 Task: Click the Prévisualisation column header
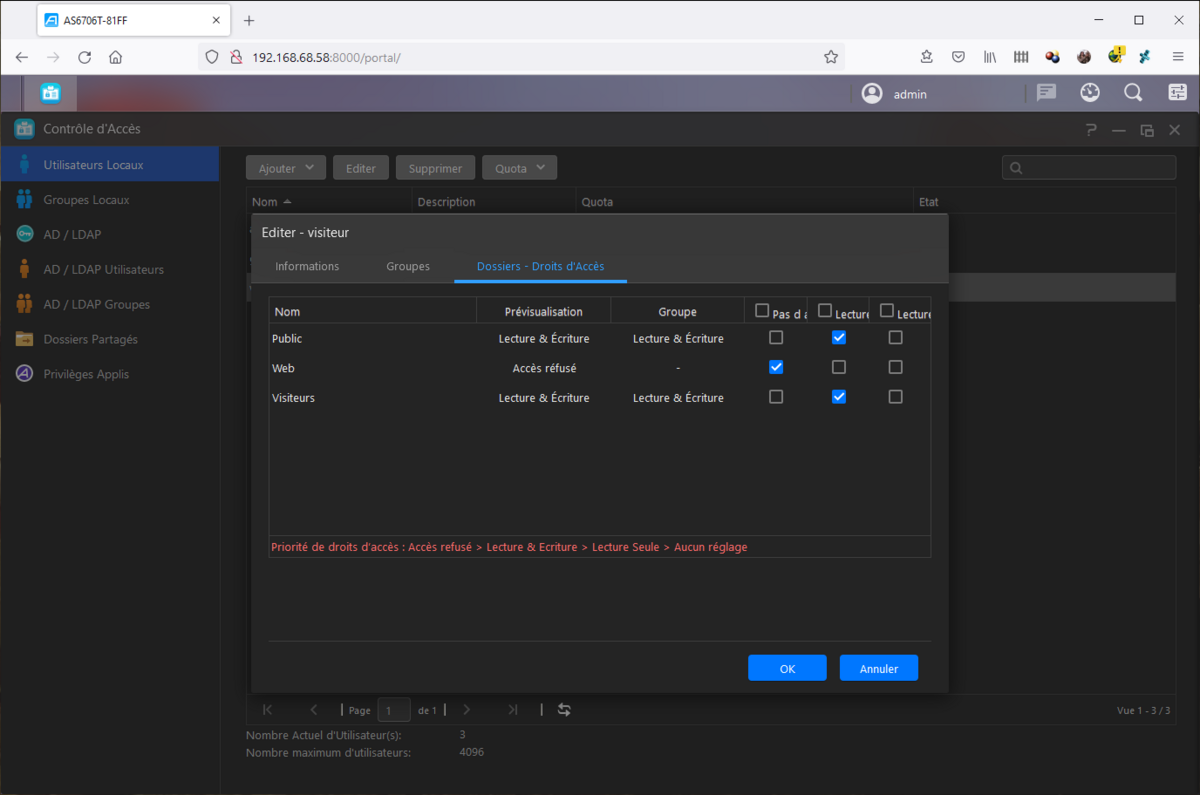point(543,312)
